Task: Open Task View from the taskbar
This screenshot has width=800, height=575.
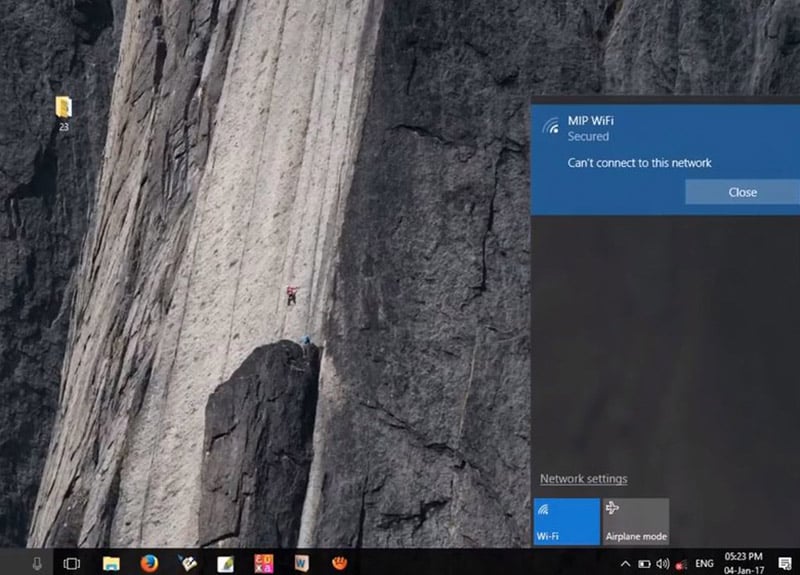Action: [x=72, y=563]
